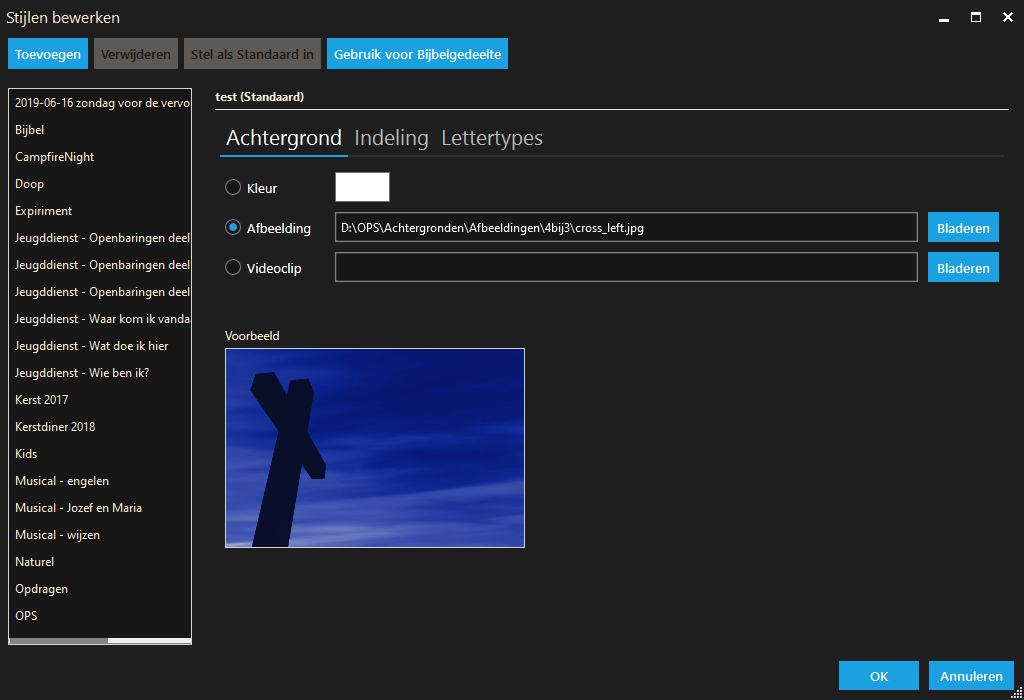The height and width of the screenshot is (700, 1024).
Task: Select the 'Bijbel' style
Action: point(100,129)
